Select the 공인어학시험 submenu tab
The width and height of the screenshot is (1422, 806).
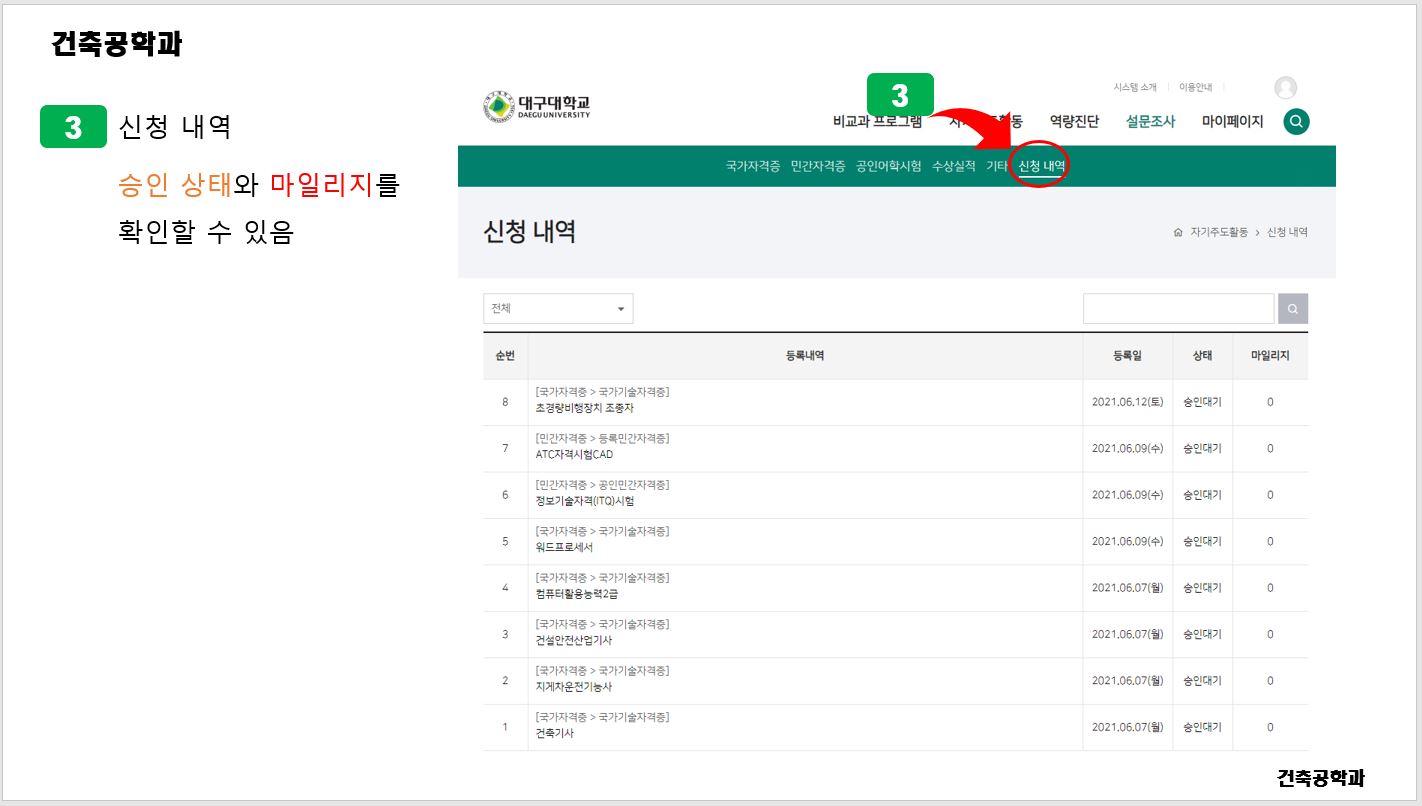coord(888,167)
